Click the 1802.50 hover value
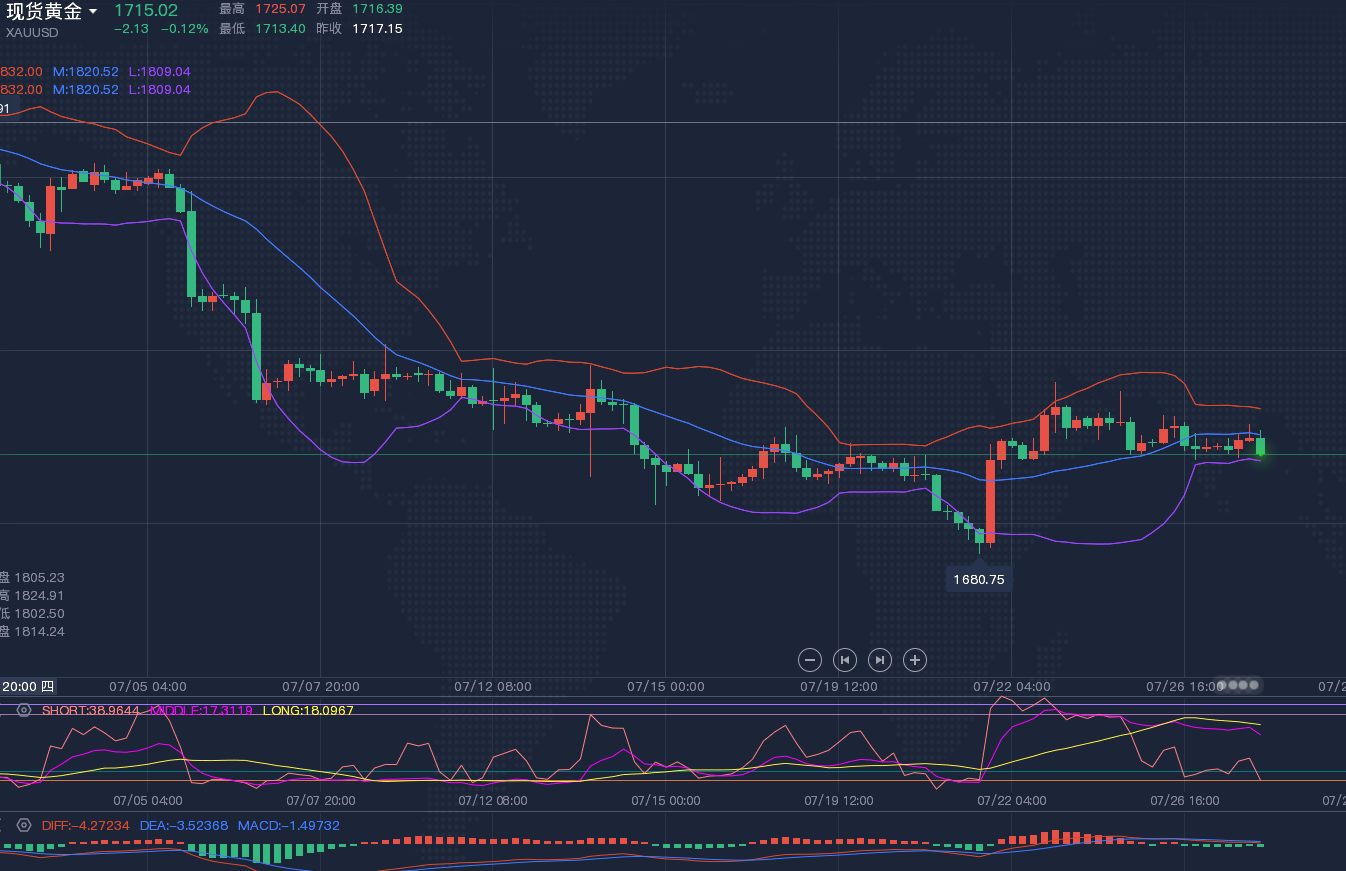The height and width of the screenshot is (871, 1346). [x=39, y=614]
